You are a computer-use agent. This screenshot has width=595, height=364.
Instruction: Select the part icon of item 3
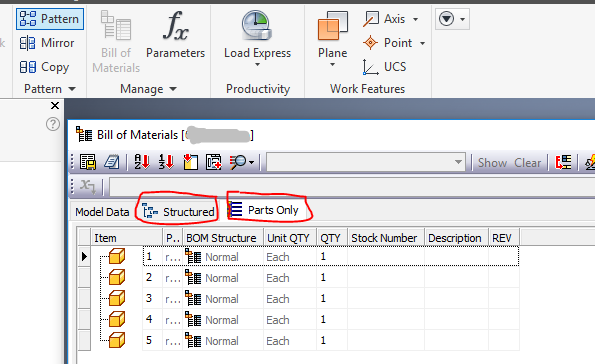tap(117, 298)
